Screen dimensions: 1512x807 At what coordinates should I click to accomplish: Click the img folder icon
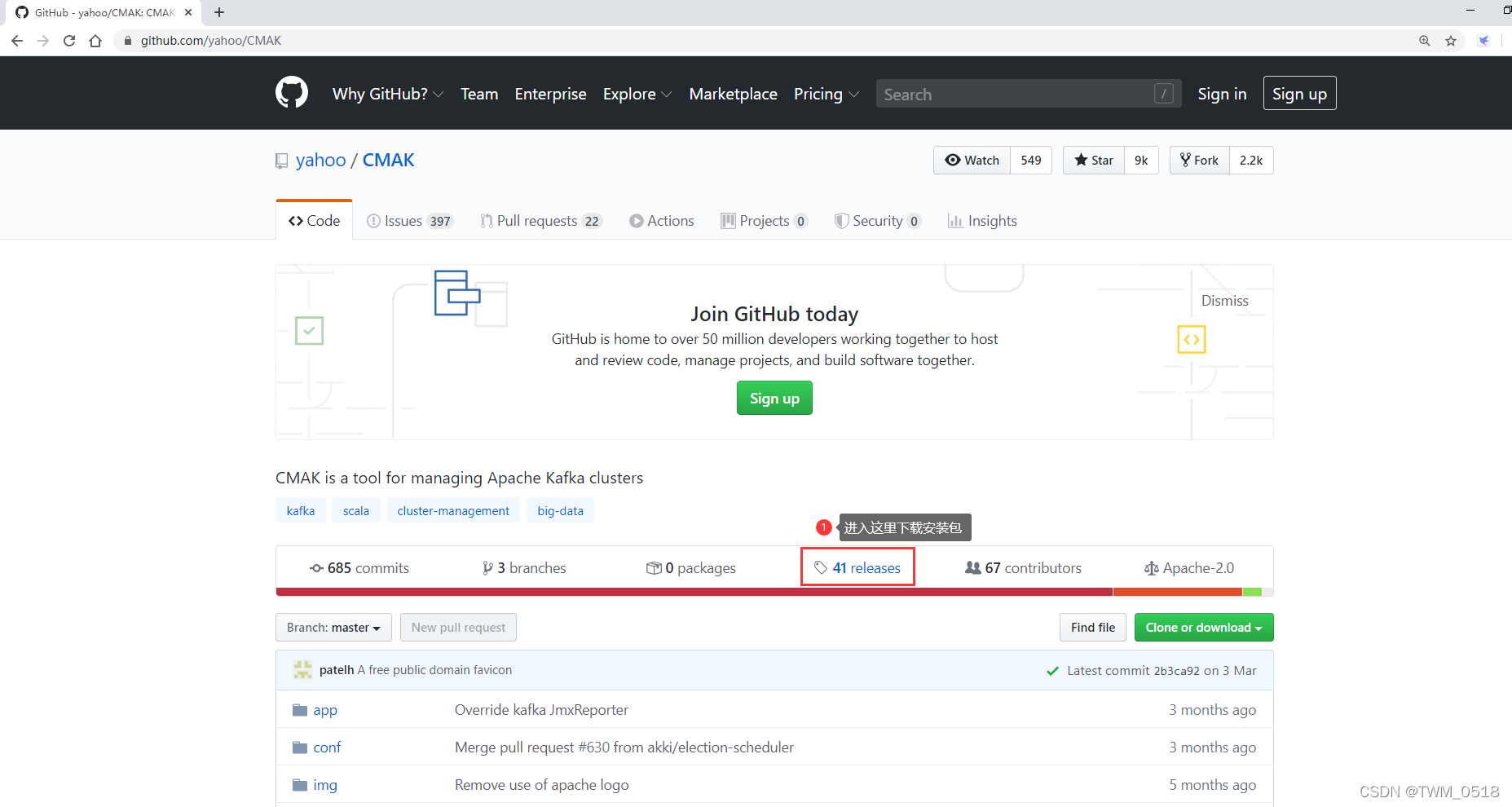[300, 785]
